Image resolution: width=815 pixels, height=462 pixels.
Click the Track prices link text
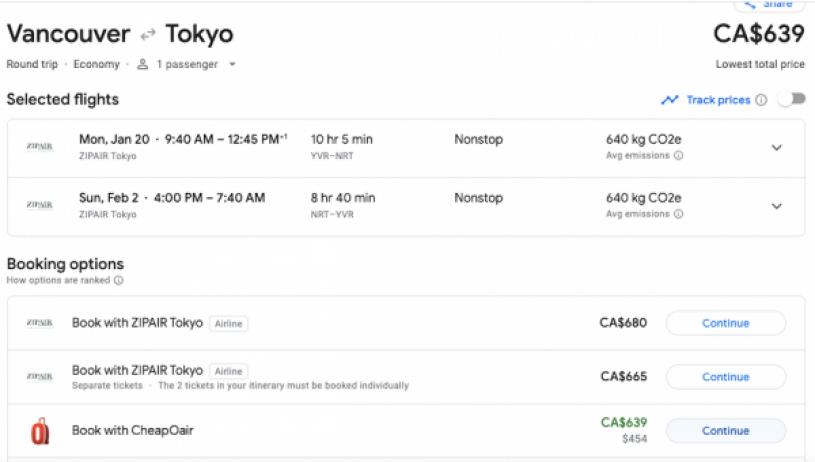[x=717, y=100]
